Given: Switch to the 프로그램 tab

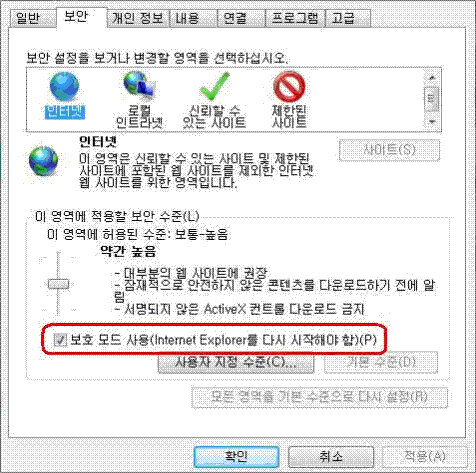Looking at the screenshot, I should tap(295, 18).
